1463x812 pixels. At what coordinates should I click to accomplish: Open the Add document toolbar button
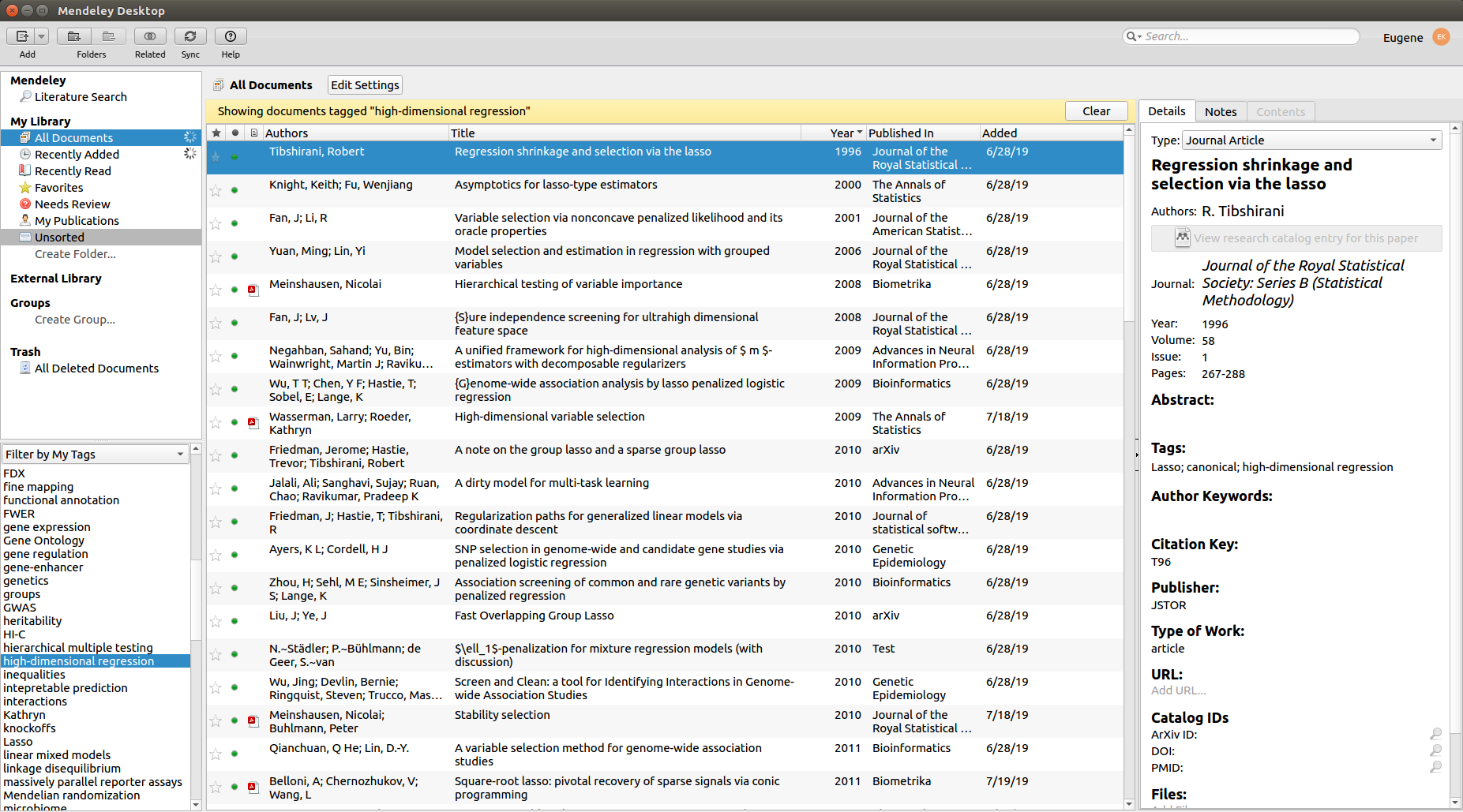[x=21, y=36]
